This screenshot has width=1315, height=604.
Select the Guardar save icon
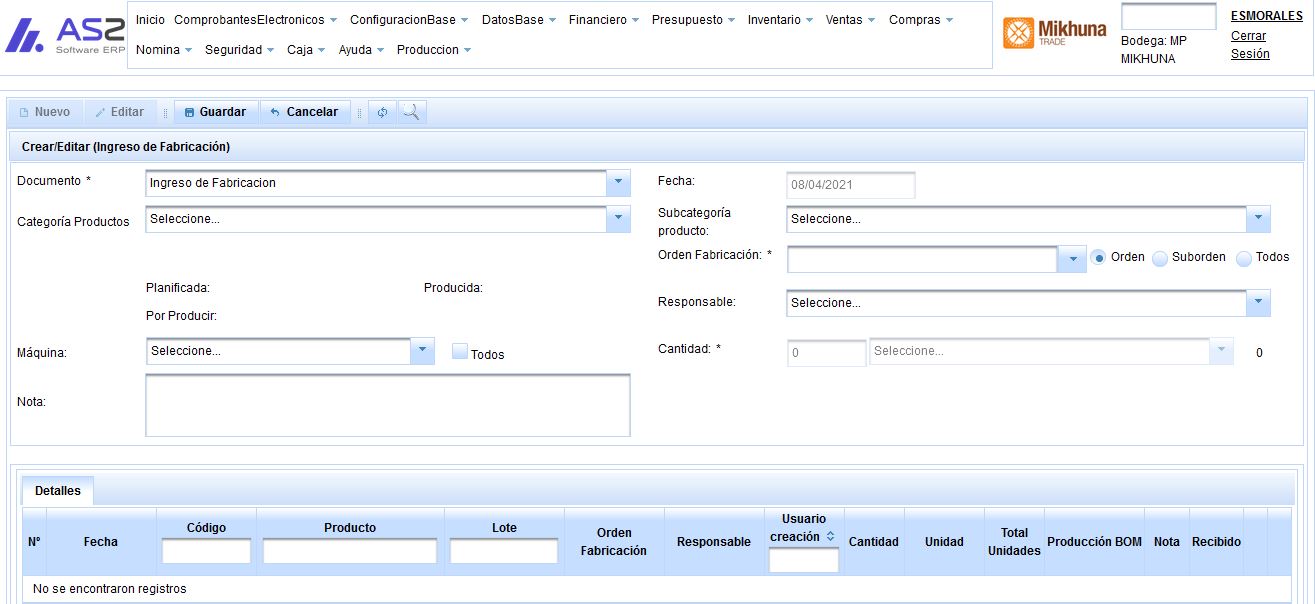click(188, 112)
